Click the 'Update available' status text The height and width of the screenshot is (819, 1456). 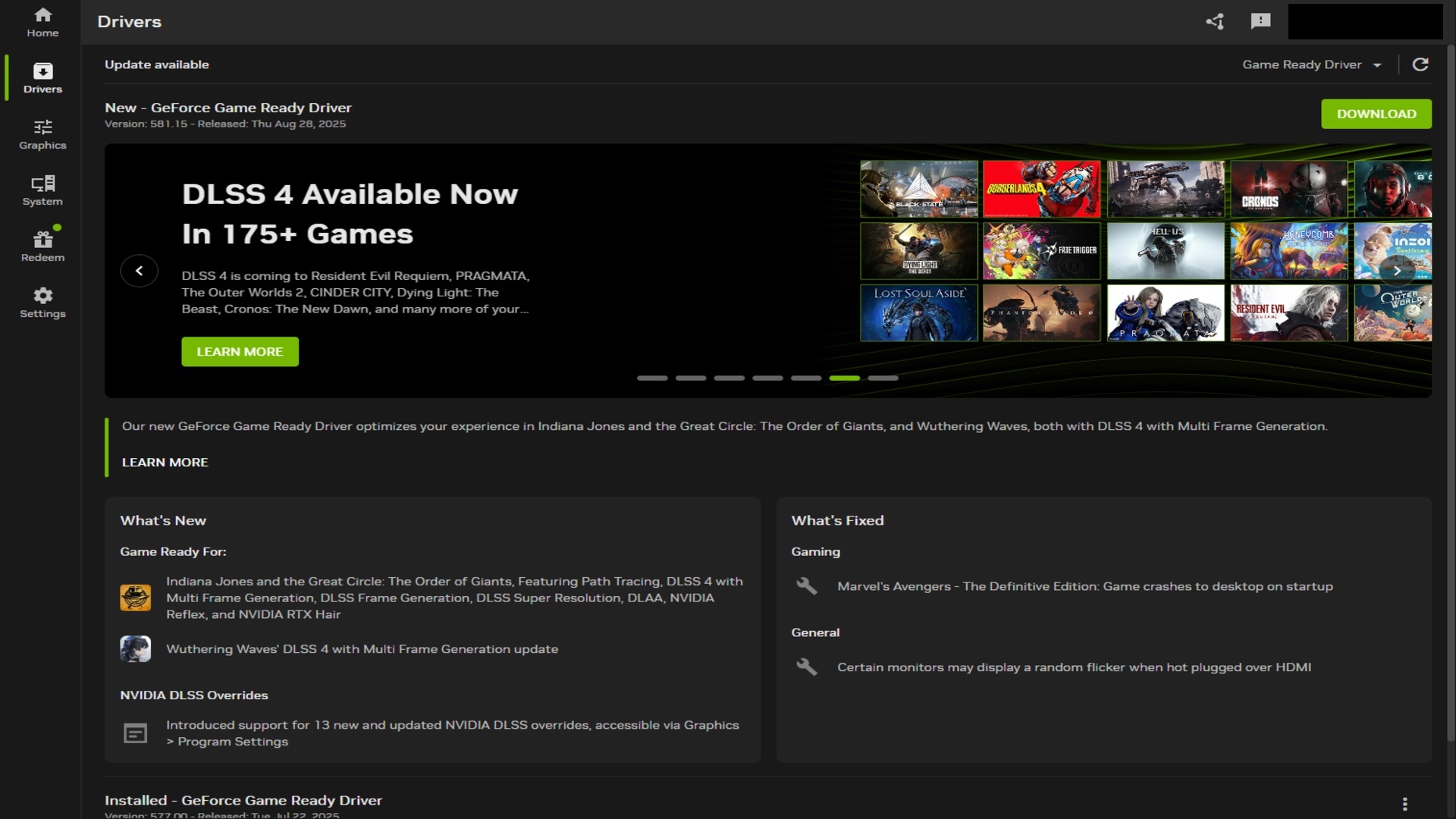(156, 64)
